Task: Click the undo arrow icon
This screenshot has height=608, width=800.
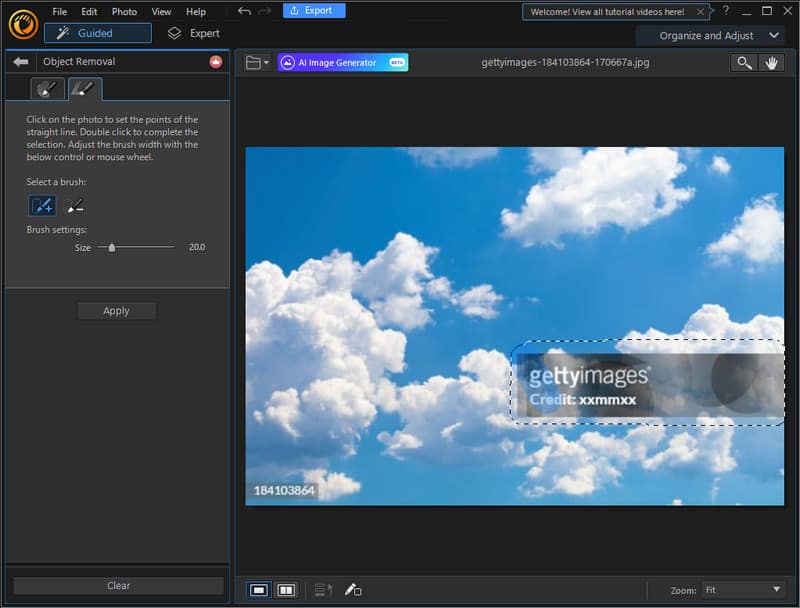Action: click(x=244, y=11)
